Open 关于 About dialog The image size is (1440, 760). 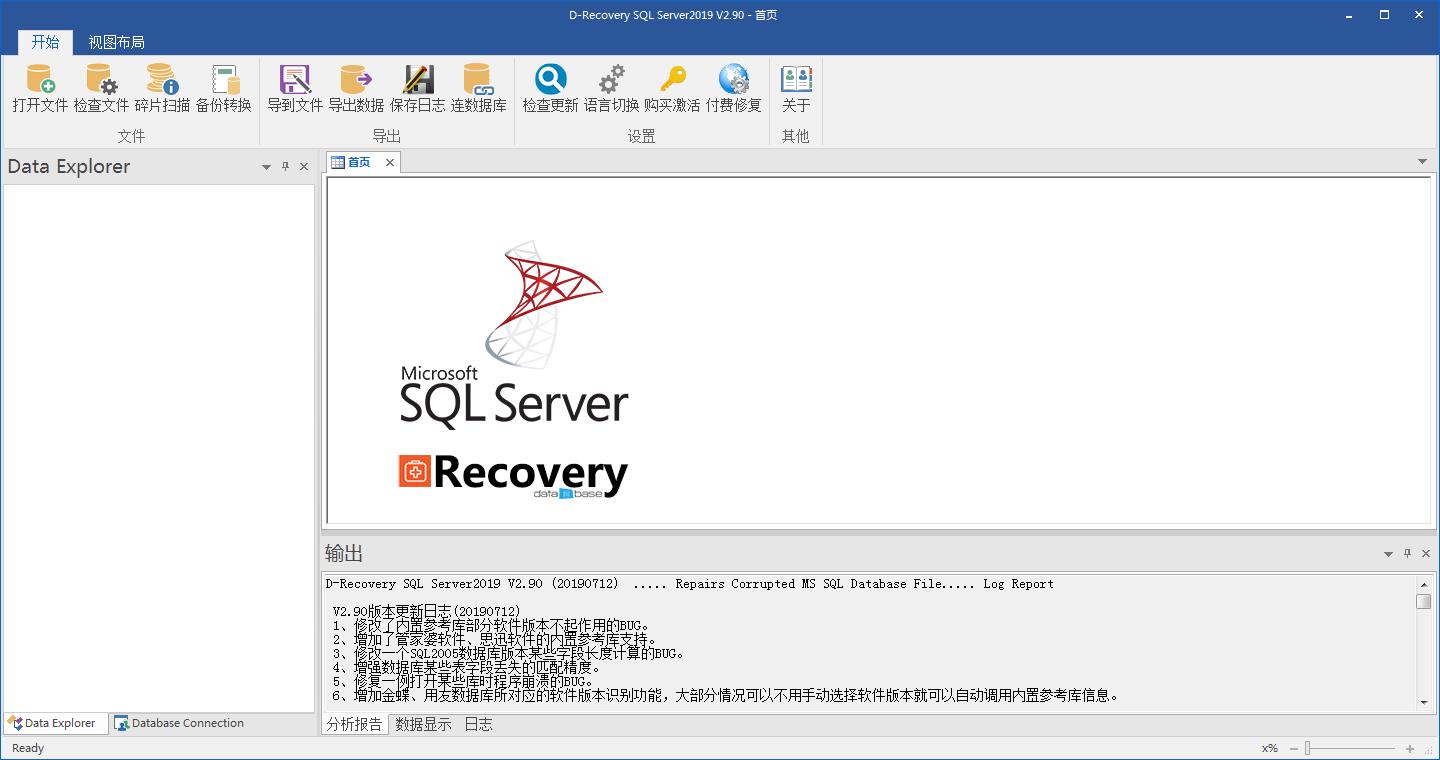pos(795,88)
